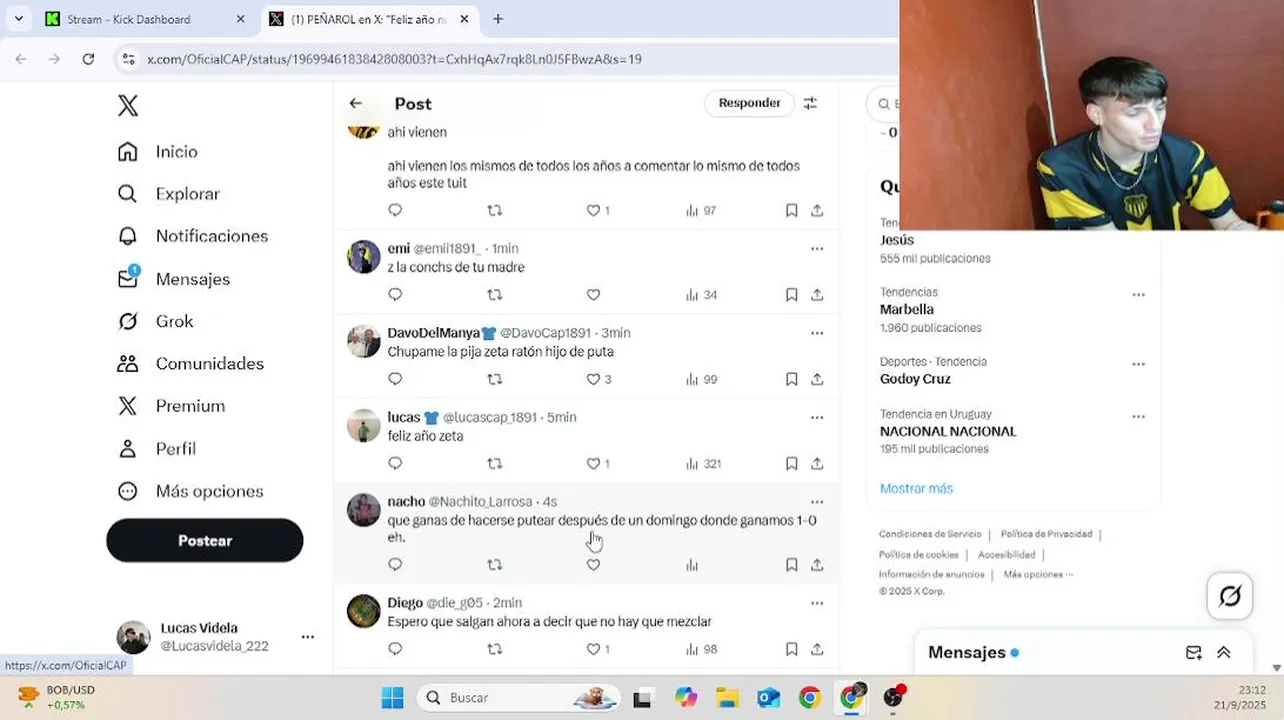Open reply sort filter icon beside Responder
Viewport: 1284px width, 720px height.
coord(811,103)
